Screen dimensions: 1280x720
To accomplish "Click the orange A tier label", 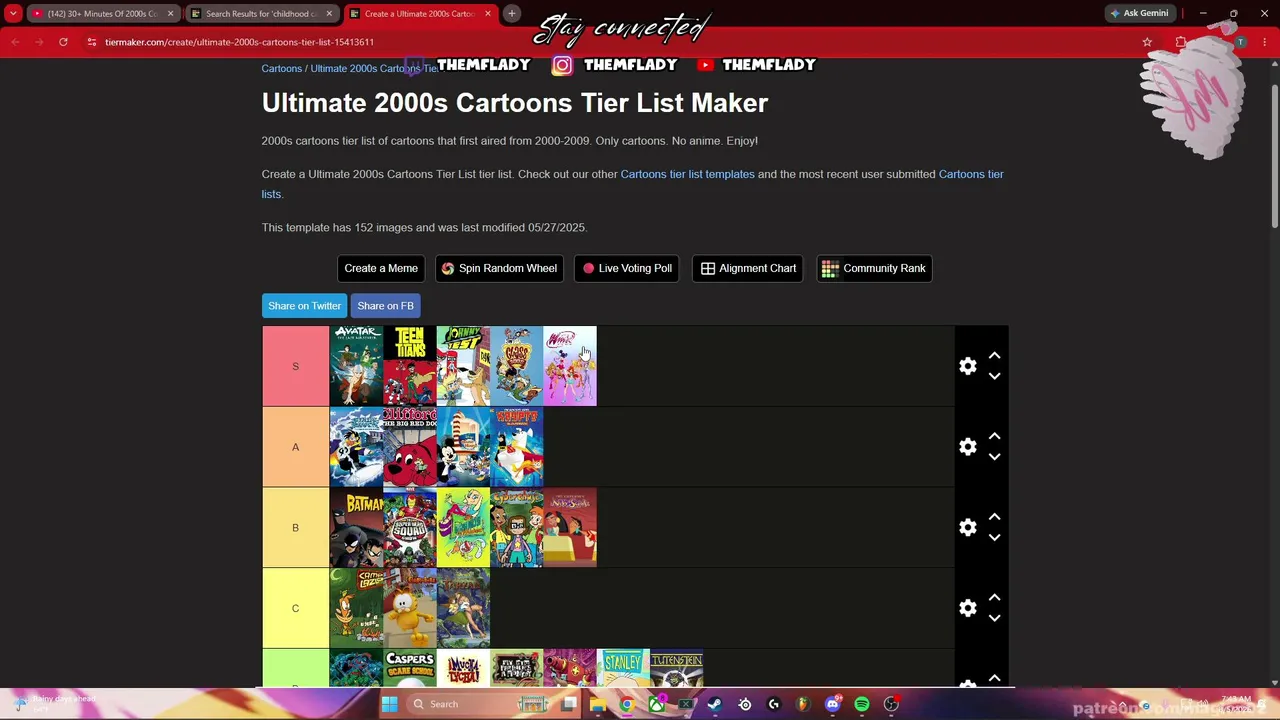I will (295, 447).
